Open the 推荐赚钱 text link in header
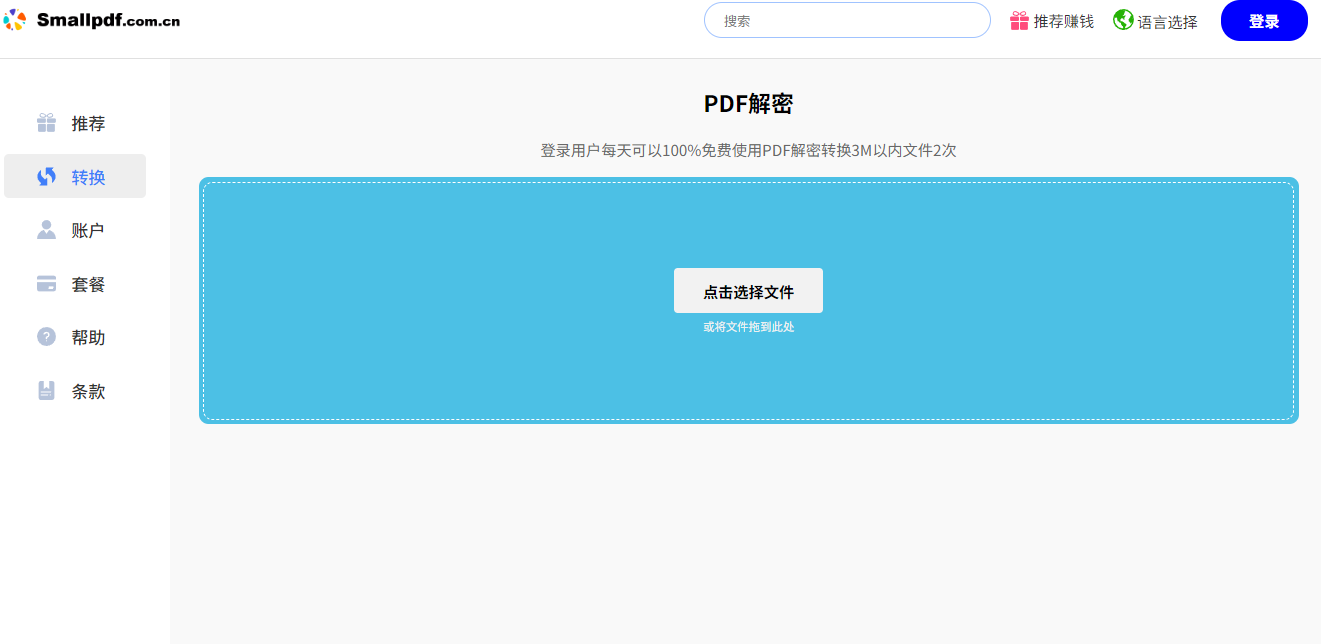This screenshot has width=1321, height=644. 1063,21
